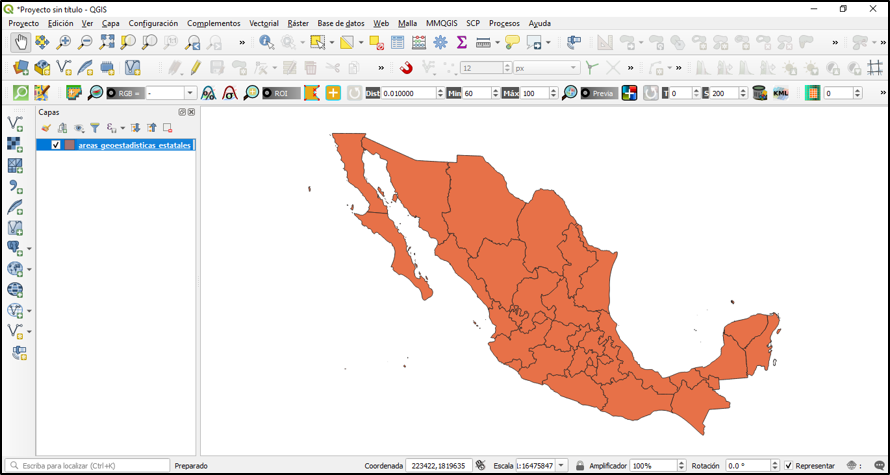Click the Collapse All layers icon in Capas
Viewport: 890px width, 475px height.
click(x=152, y=128)
